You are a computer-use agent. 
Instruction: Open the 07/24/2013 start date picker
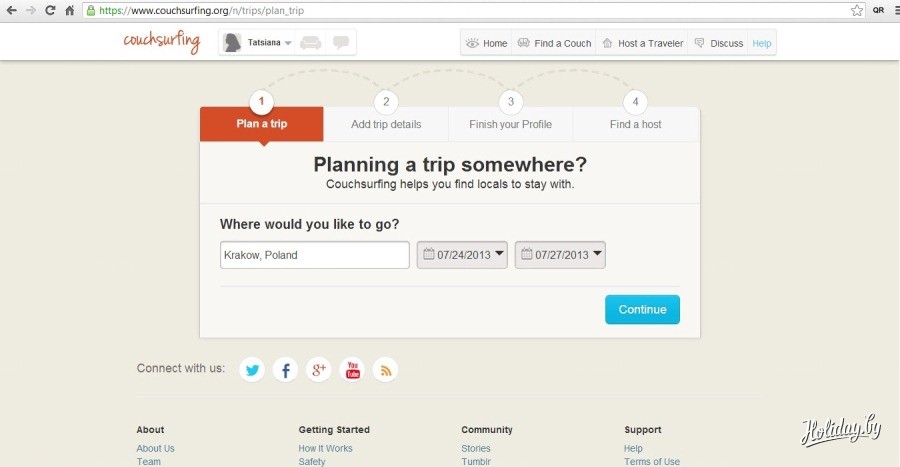click(x=462, y=255)
